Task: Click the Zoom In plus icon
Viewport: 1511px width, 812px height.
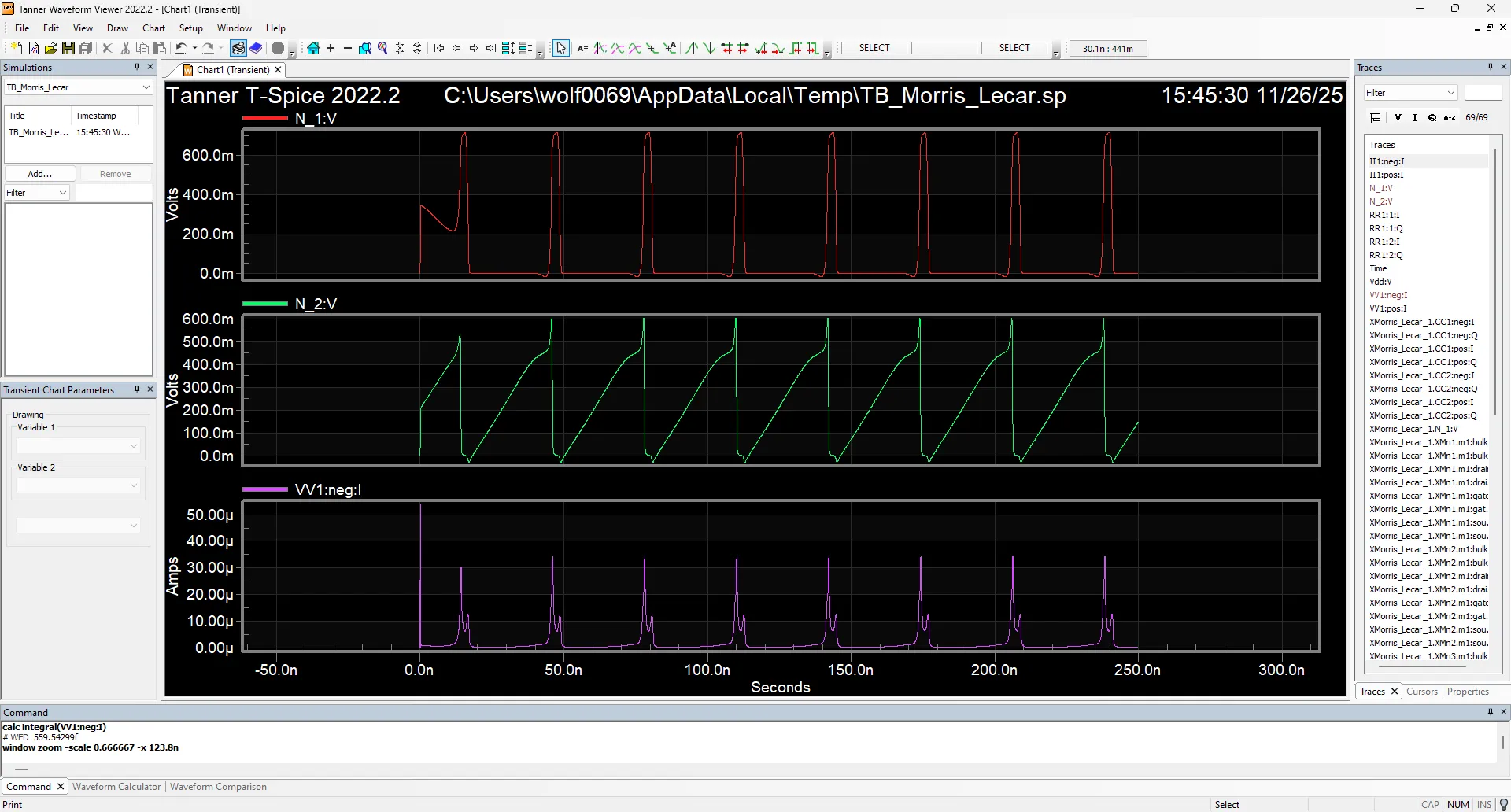Action: (x=331, y=48)
